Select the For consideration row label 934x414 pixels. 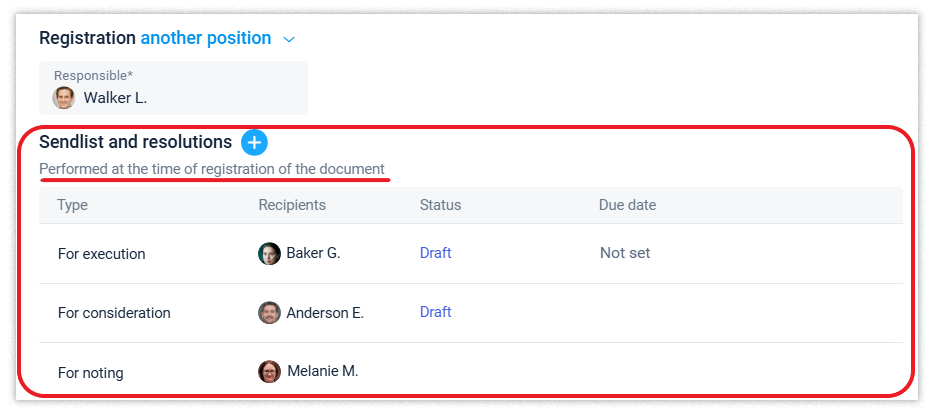click(x=114, y=313)
